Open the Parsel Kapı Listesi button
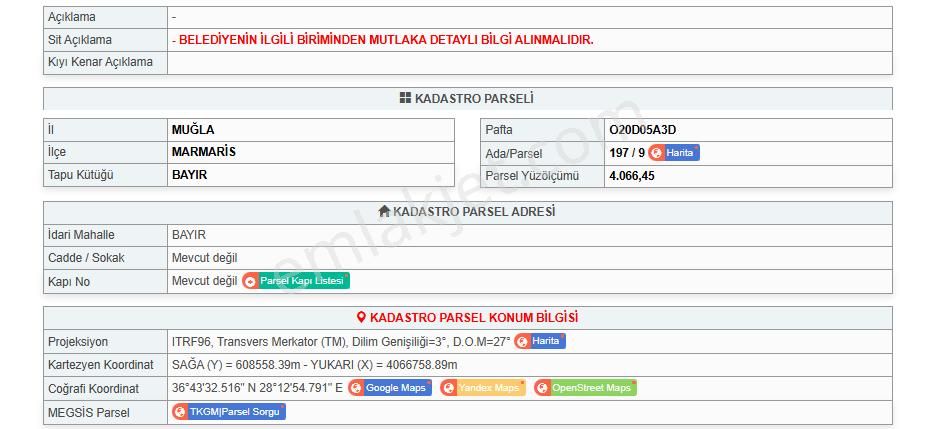933x429 pixels. coord(296,281)
